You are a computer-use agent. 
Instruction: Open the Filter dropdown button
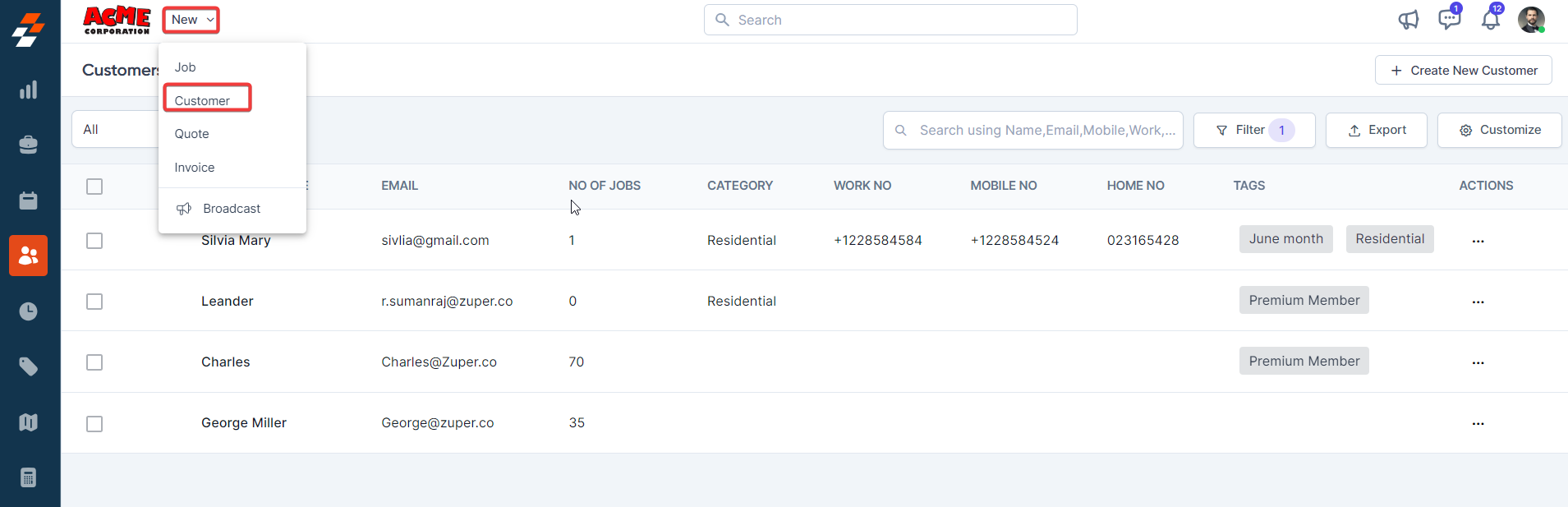(1253, 130)
